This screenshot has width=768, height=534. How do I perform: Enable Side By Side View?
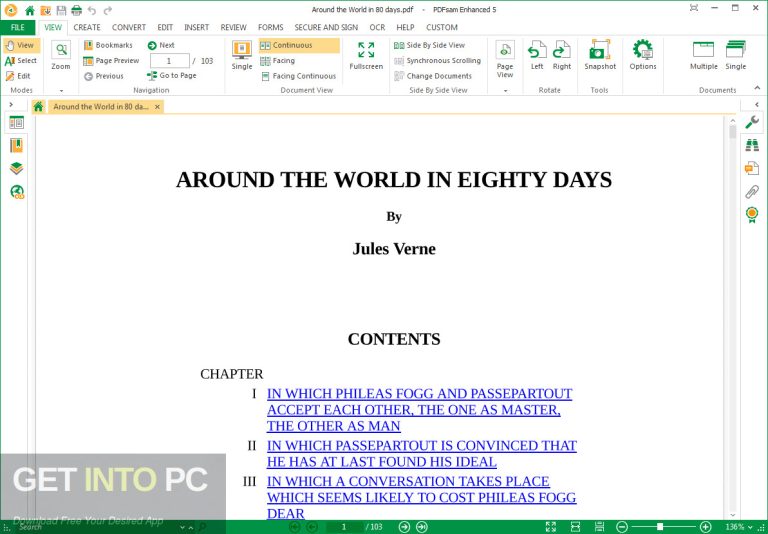[430, 46]
